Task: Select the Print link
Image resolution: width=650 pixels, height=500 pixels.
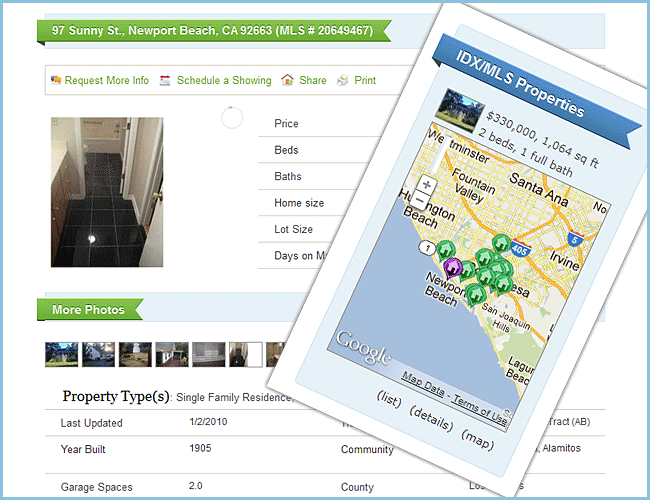Action: 365,80
